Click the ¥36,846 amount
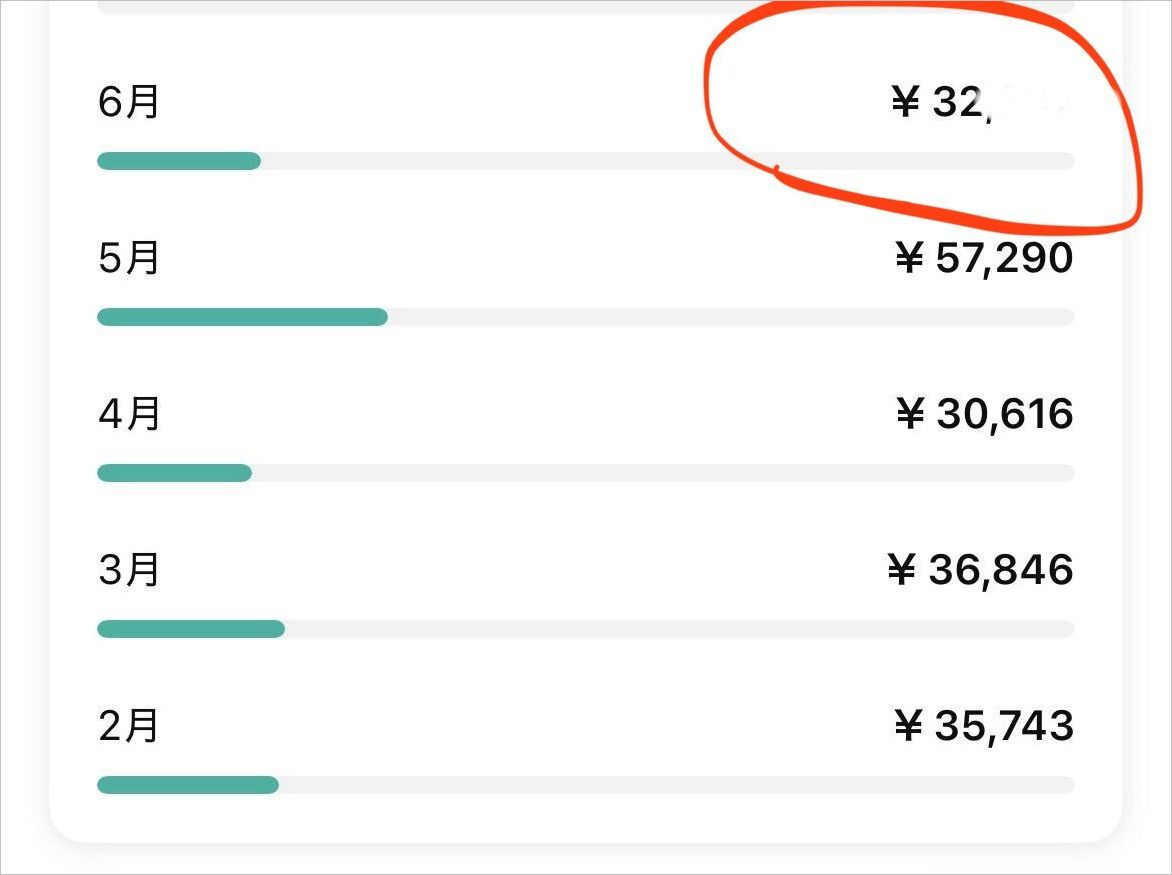The height and width of the screenshot is (875, 1172). [980, 570]
